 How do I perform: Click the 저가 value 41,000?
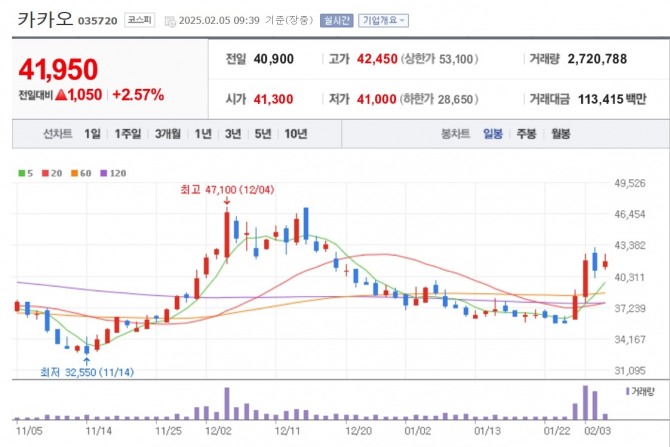376,99
